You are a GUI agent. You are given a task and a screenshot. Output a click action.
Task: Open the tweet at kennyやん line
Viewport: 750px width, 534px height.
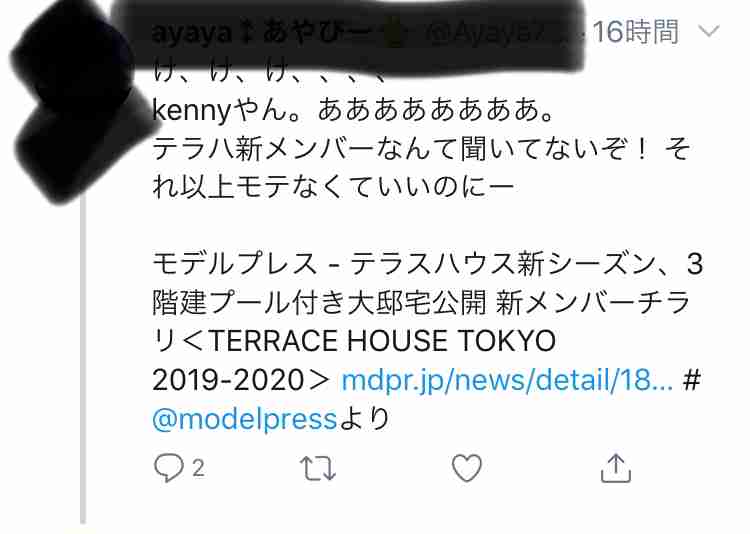pos(353,111)
